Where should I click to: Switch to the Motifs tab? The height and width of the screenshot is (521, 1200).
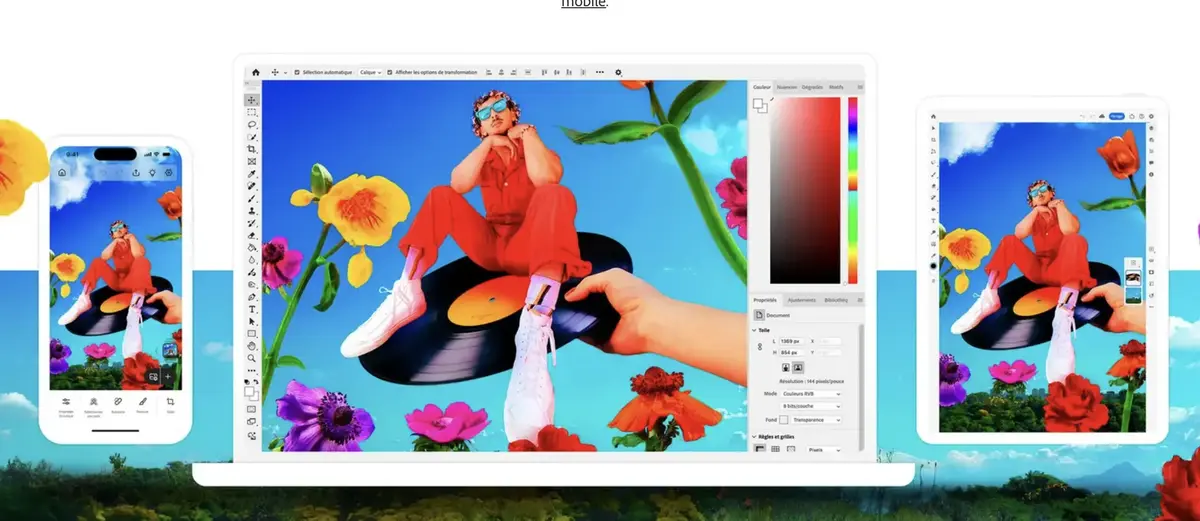pos(836,87)
